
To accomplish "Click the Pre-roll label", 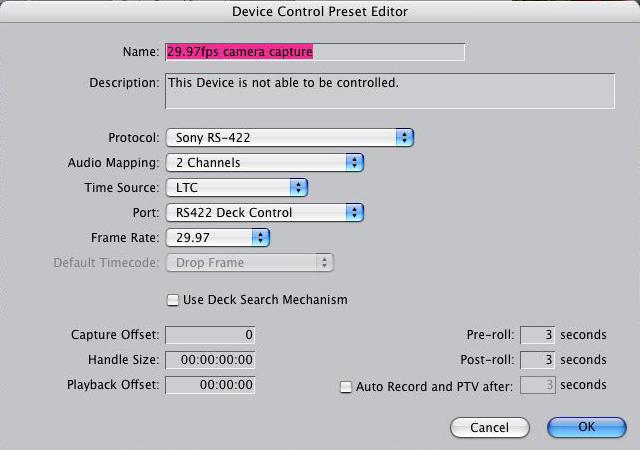I will (x=490, y=335).
